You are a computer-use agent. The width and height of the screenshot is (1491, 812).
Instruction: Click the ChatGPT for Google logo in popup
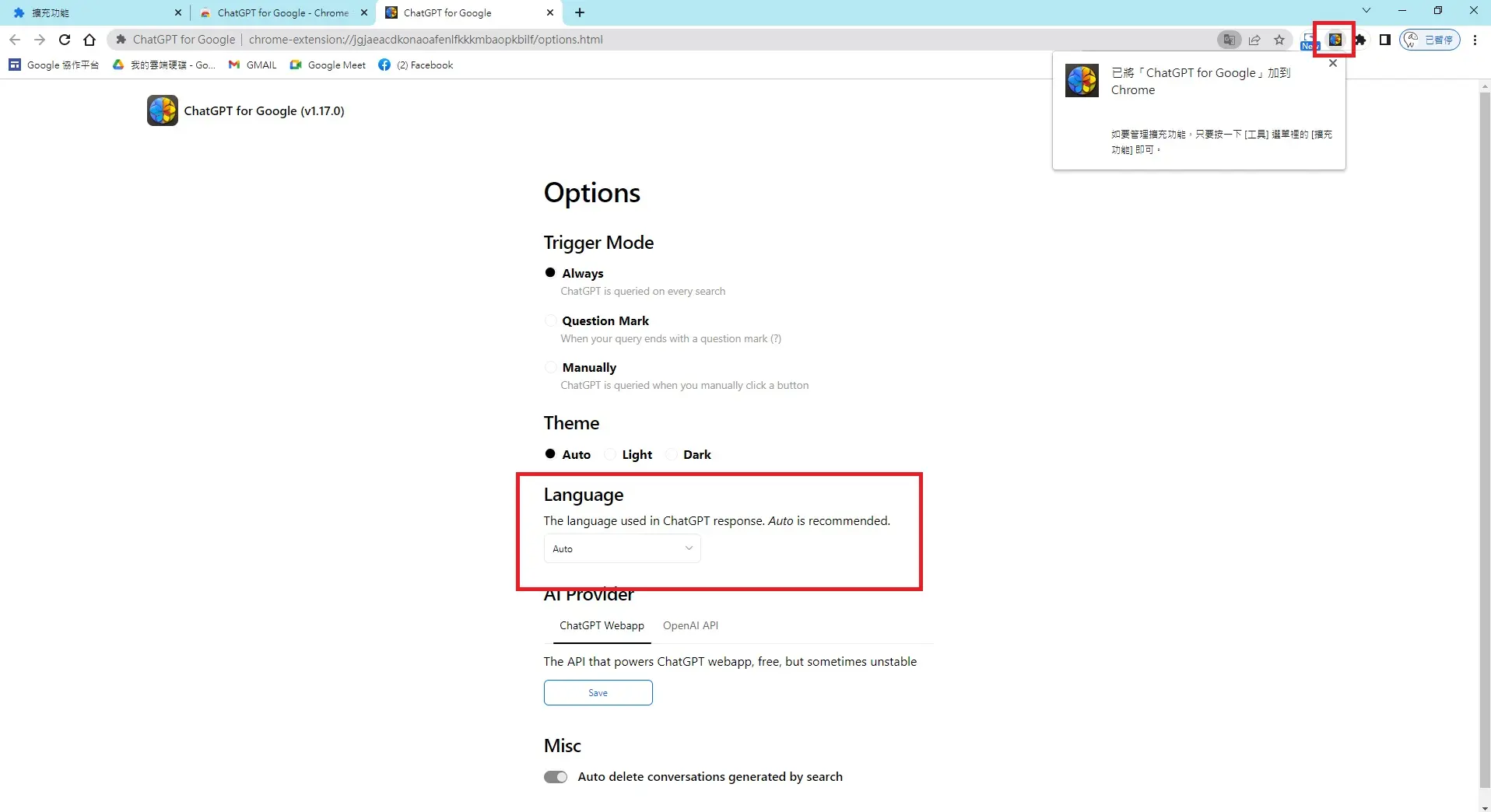tap(1082, 80)
